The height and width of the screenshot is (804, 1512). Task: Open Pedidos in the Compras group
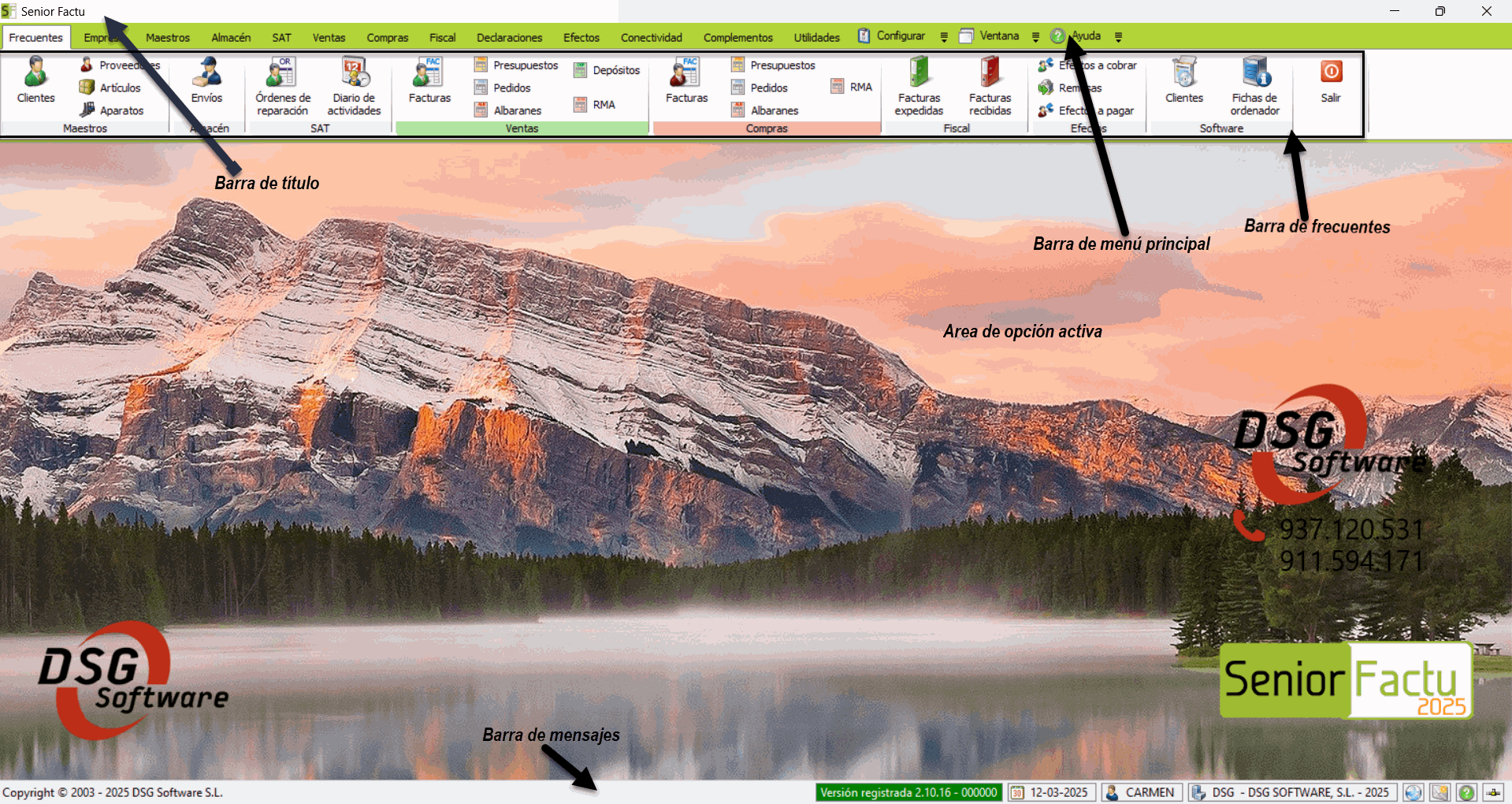[760, 87]
